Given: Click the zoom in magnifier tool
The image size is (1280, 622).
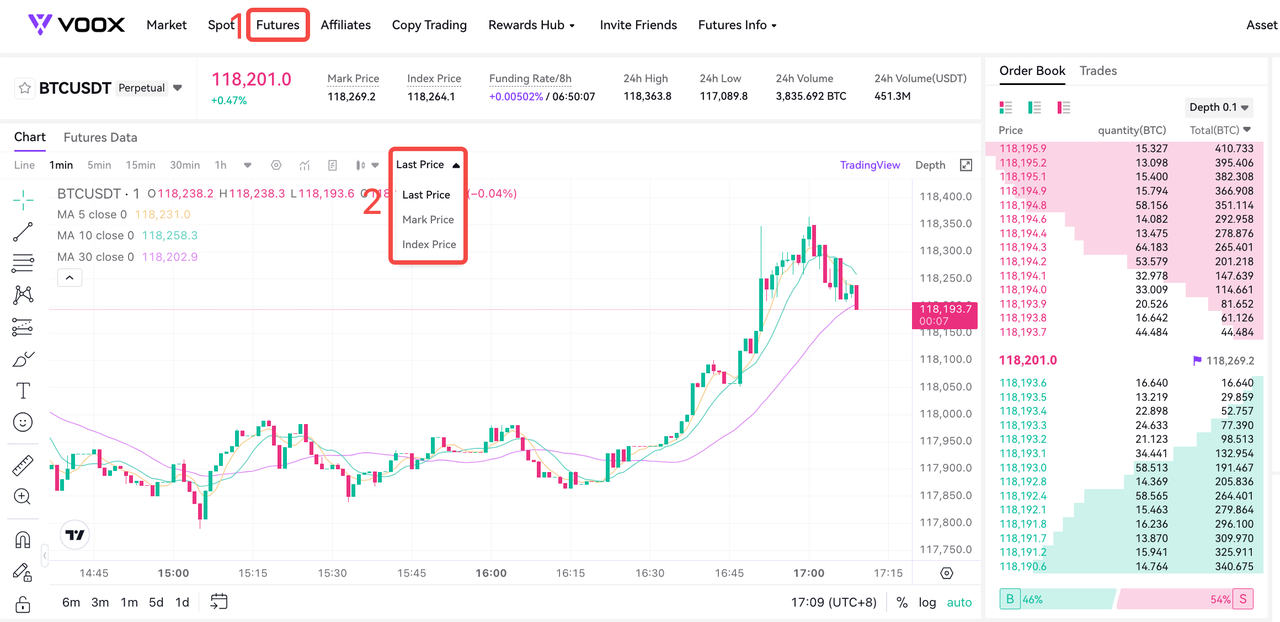Looking at the screenshot, I should coord(23,497).
